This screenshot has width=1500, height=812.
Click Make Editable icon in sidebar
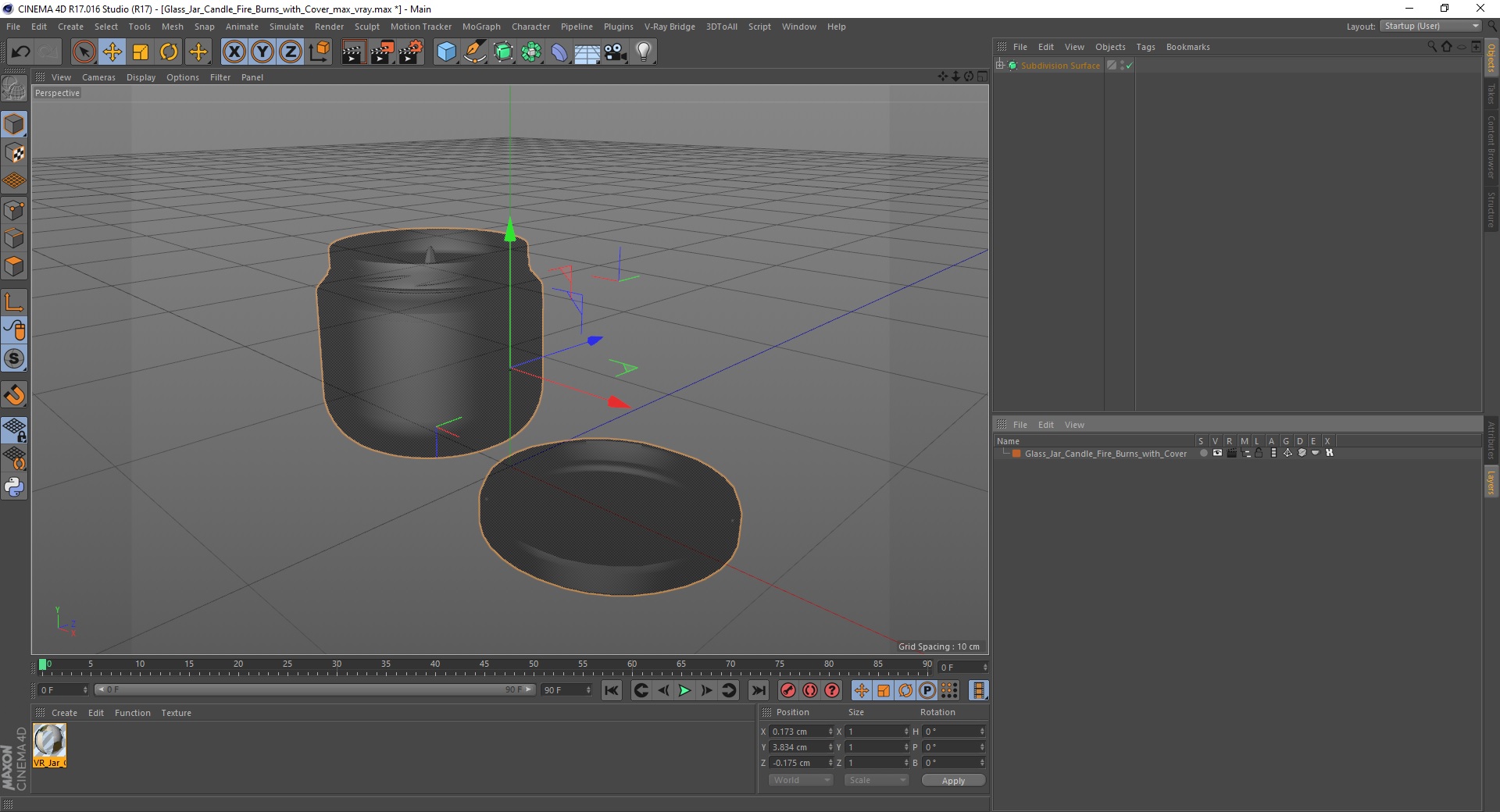coord(14,89)
